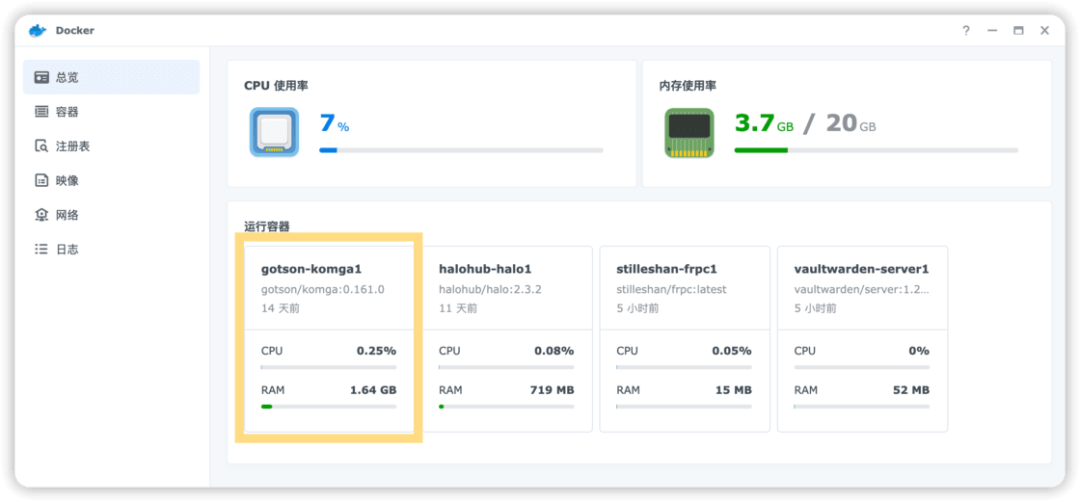
Task: Click the overall memory usage progress bar
Action: click(x=876, y=149)
